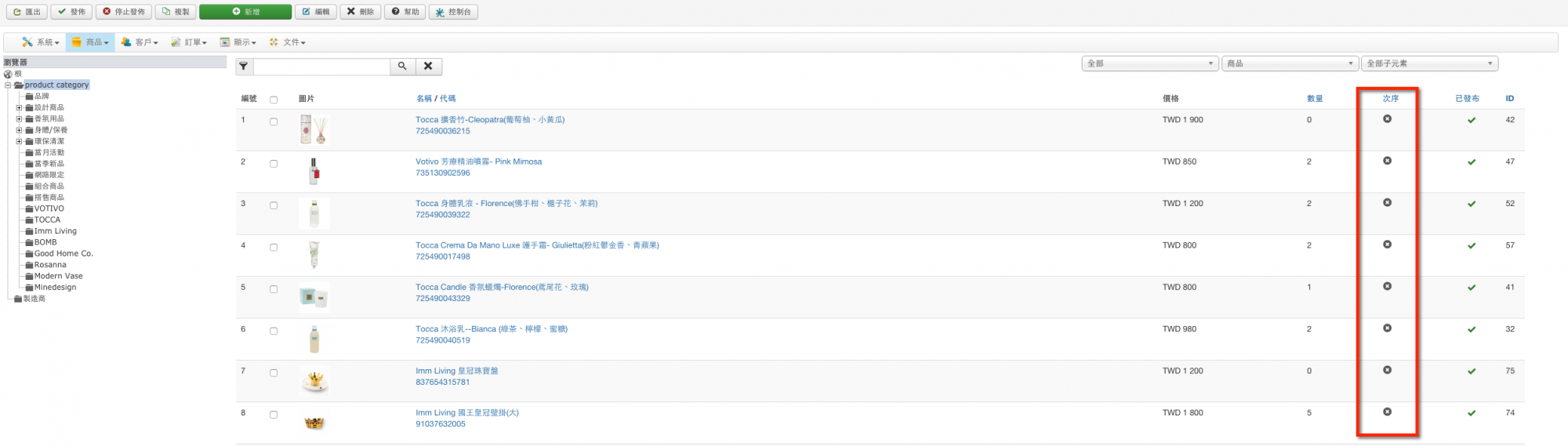The image size is (1568, 446).
Task: Click the search magnifier icon button
Action: coord(402,67)
